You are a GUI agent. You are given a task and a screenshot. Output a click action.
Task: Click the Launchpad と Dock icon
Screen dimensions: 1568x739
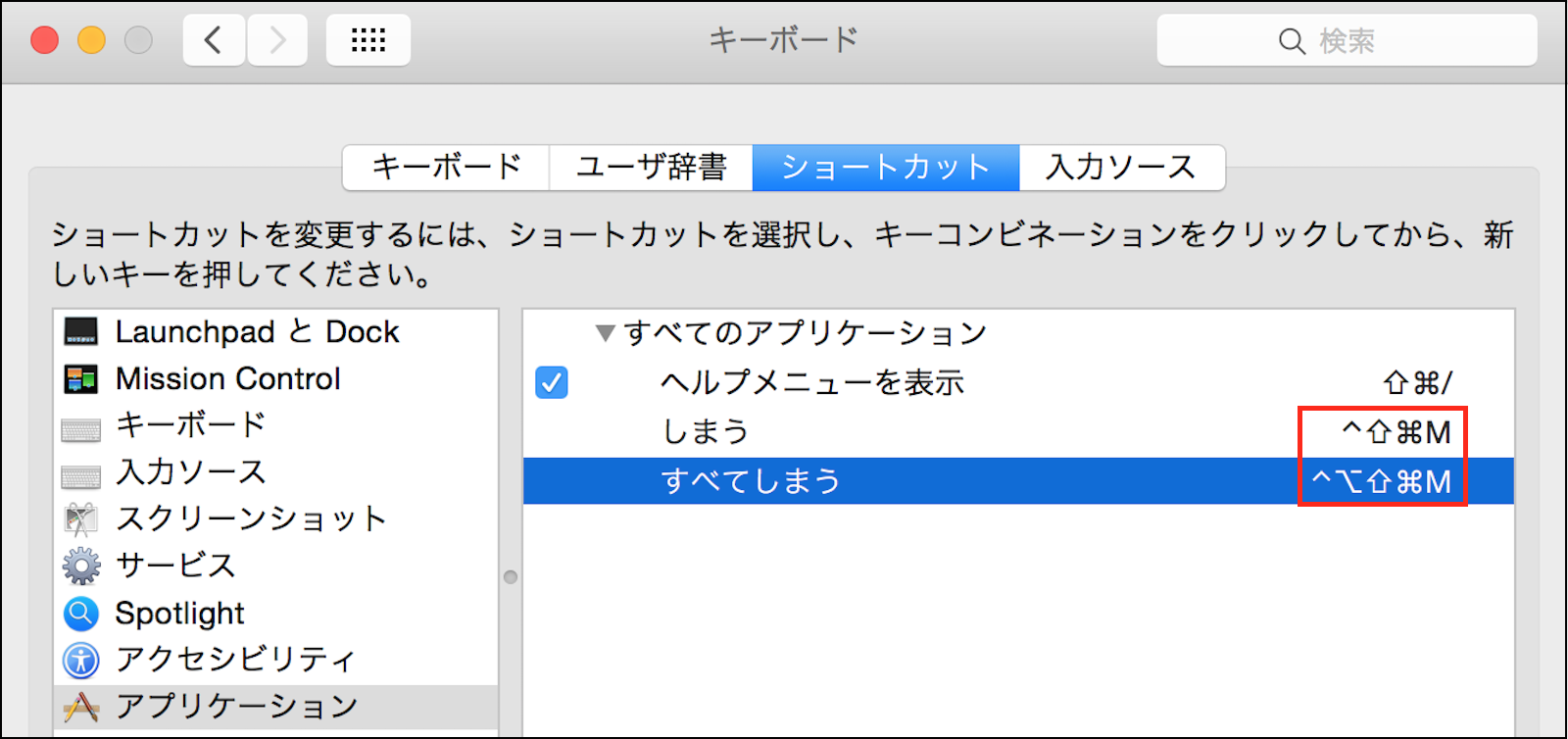coord(81,332)
